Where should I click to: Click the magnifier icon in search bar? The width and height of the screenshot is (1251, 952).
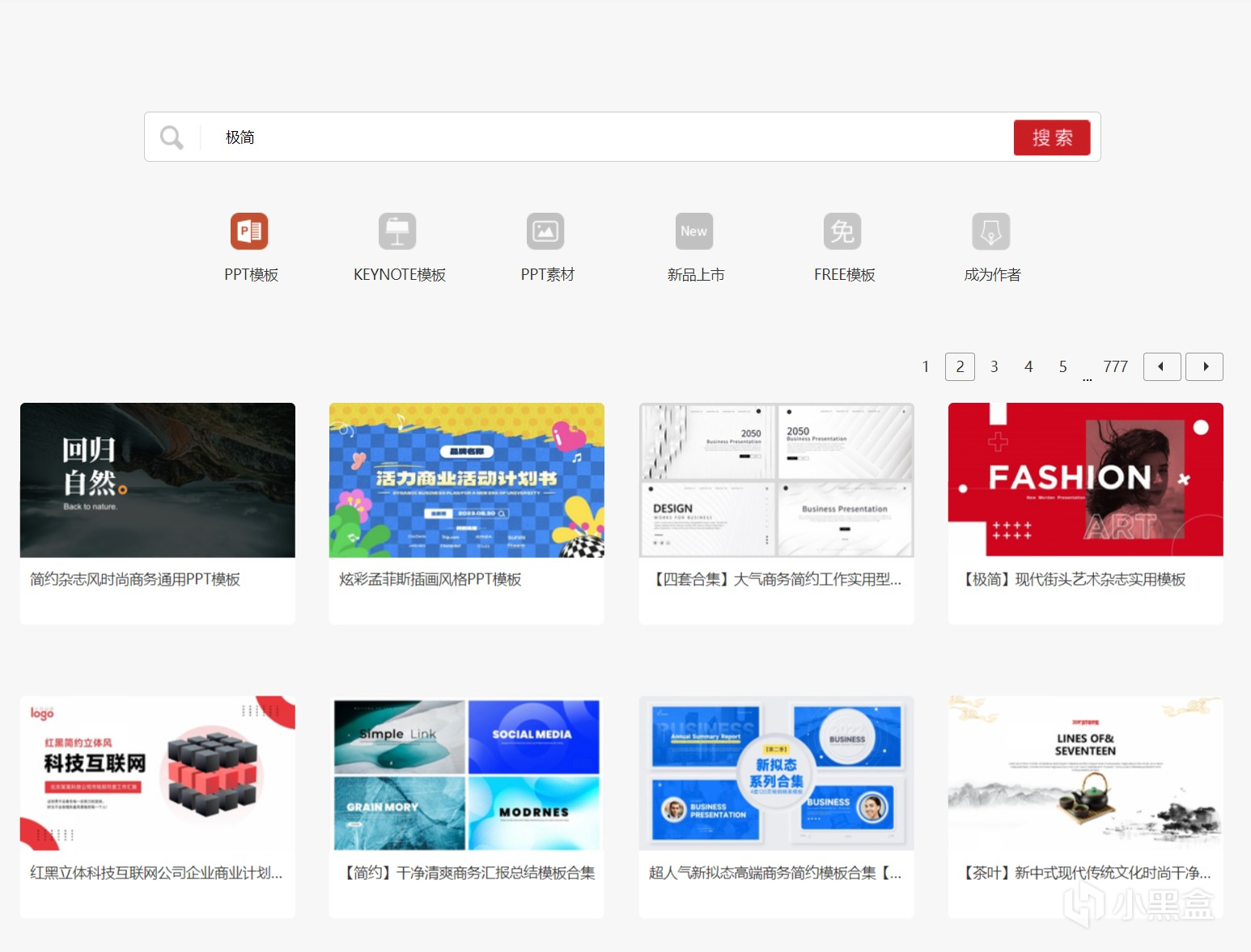click(172, 138)
